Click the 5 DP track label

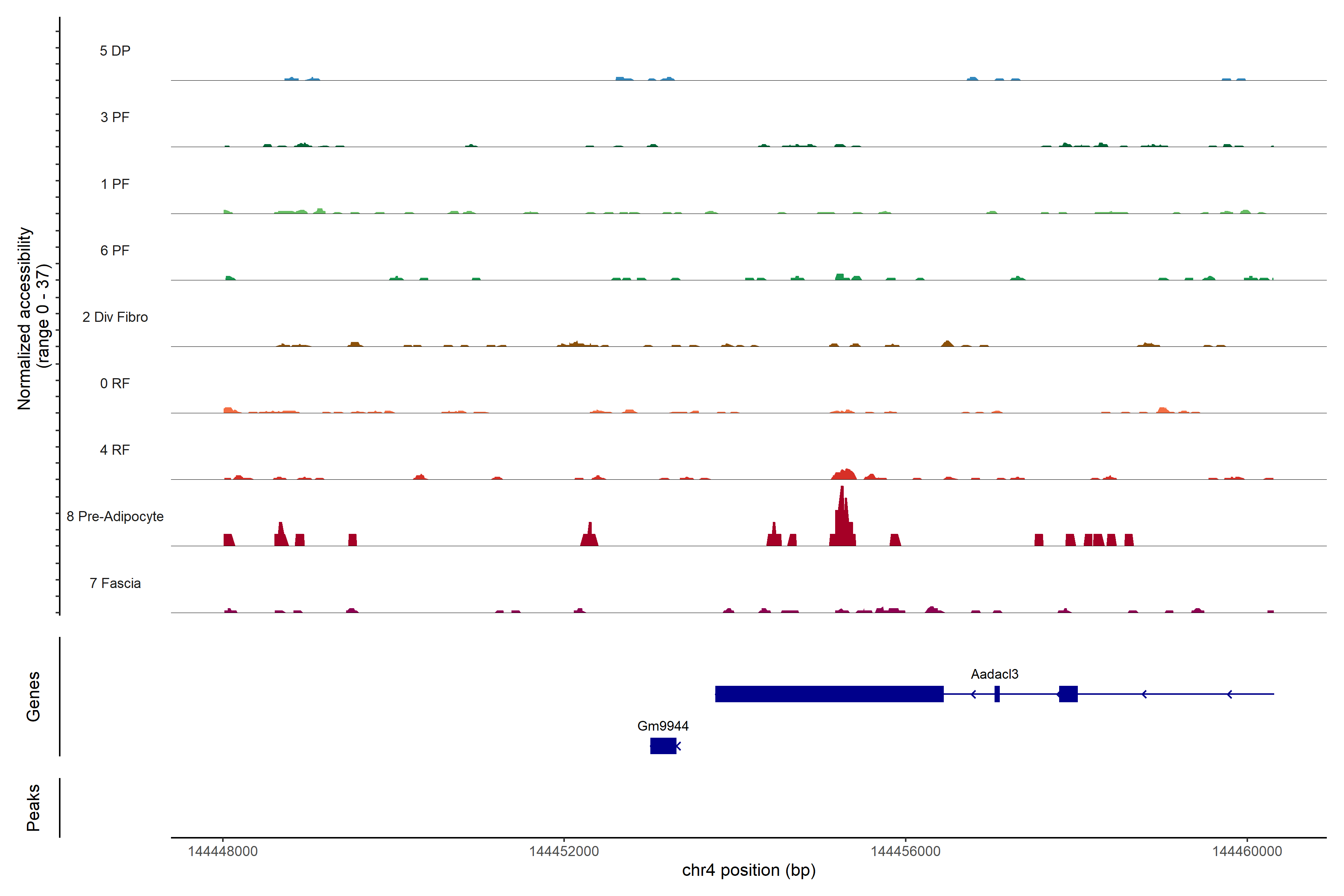point(115,51)
